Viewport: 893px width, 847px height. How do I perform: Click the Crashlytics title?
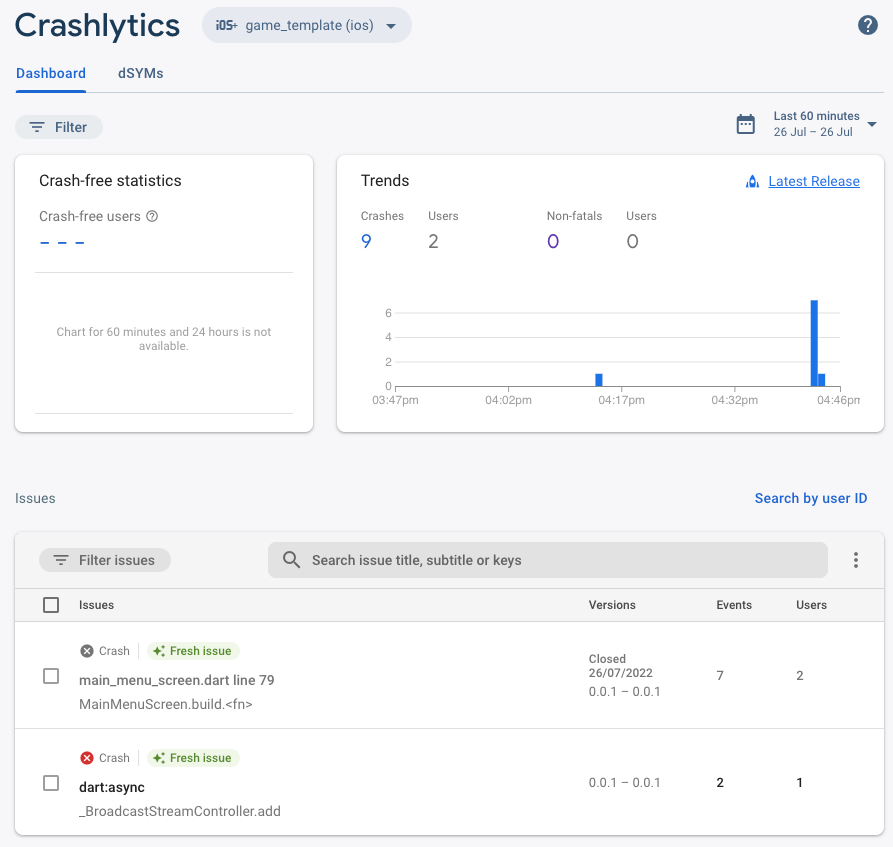(x=97, y=26)
